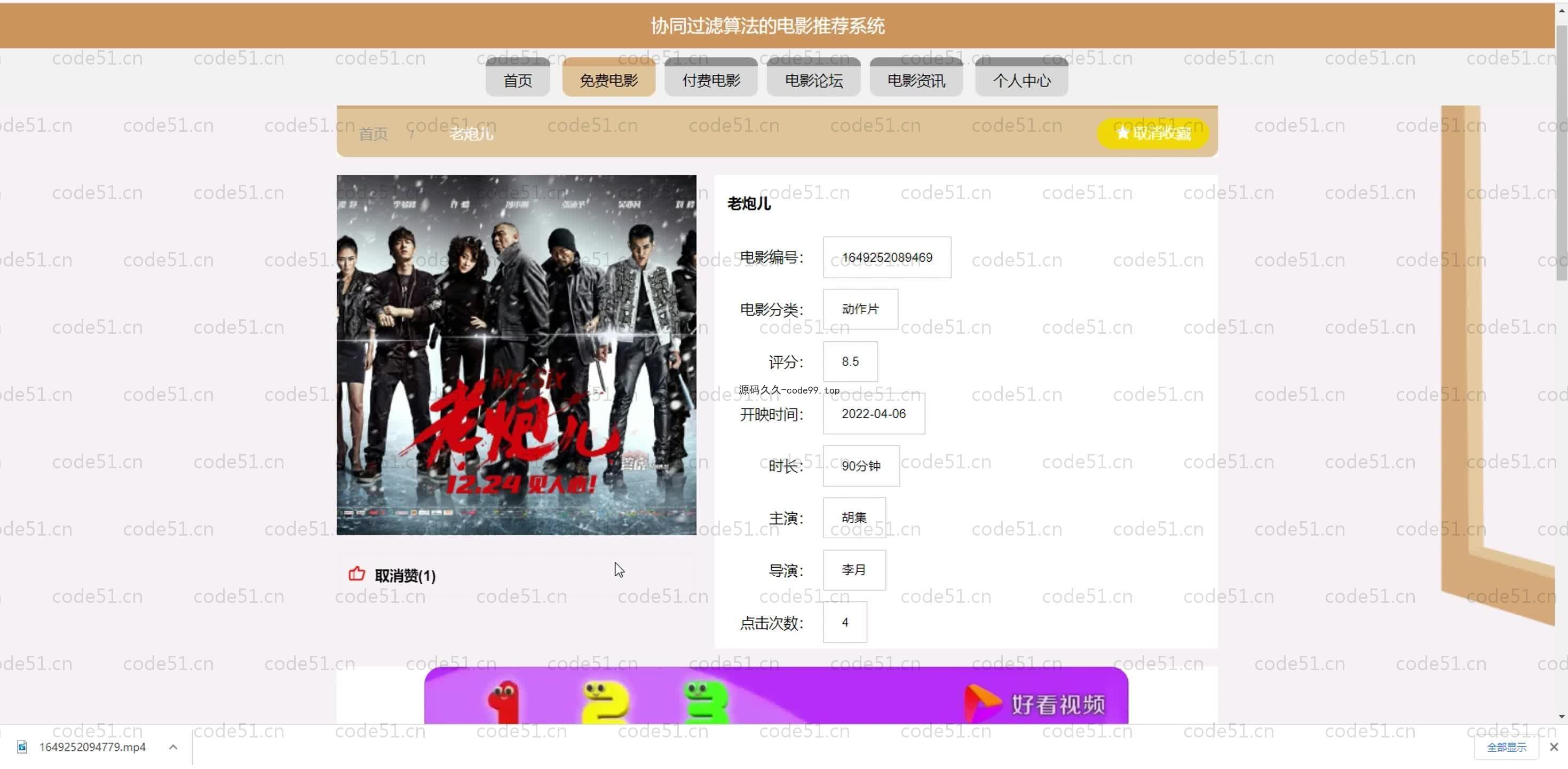The height and width of the screenshot is (769, 1568).
Task: Click the 老炮儿 movie title heading
Action: (749, 203)
